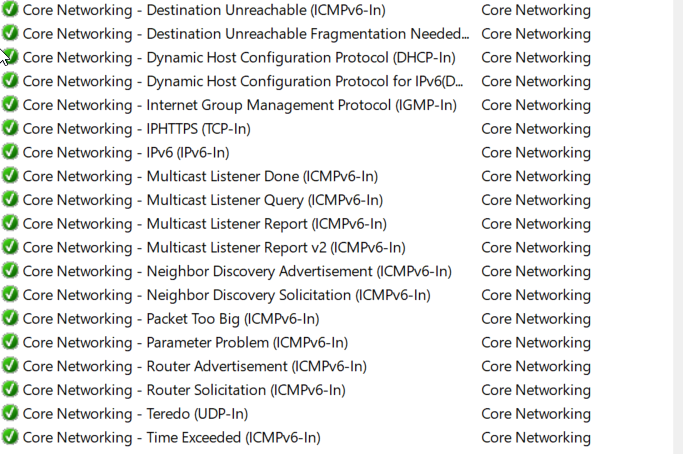
Task: Select the Destination Unreachable (ICMPv6-In) rule
Action: point(204,10)
